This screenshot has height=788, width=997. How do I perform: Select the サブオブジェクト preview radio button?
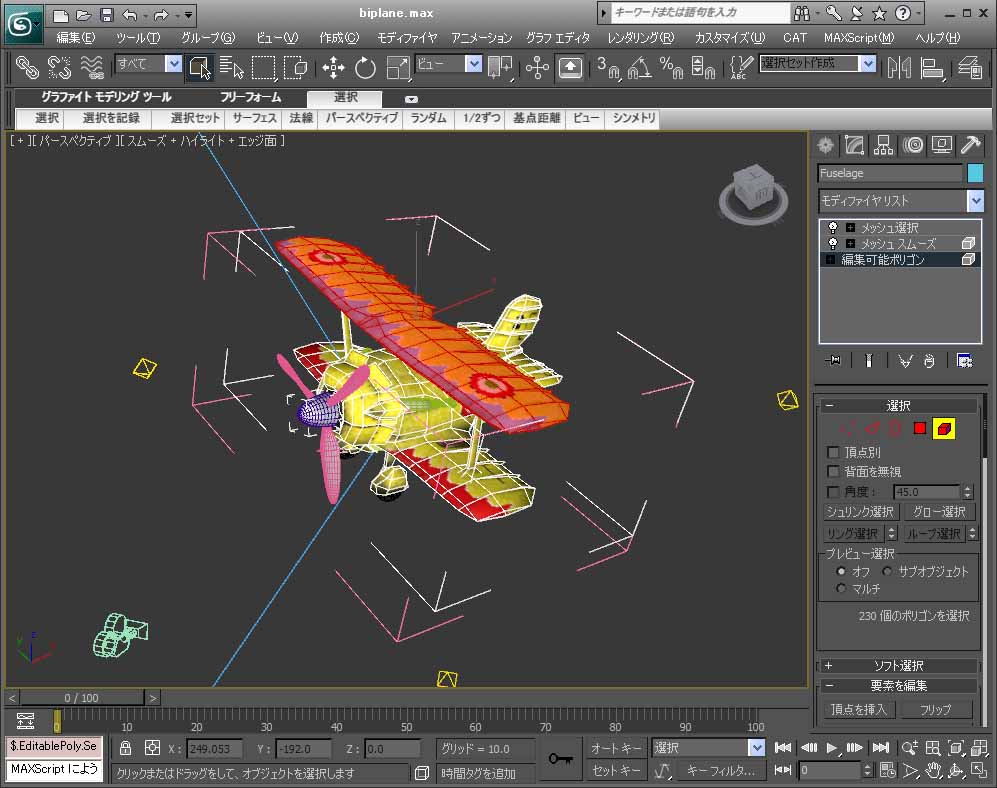tap(887, 571)
